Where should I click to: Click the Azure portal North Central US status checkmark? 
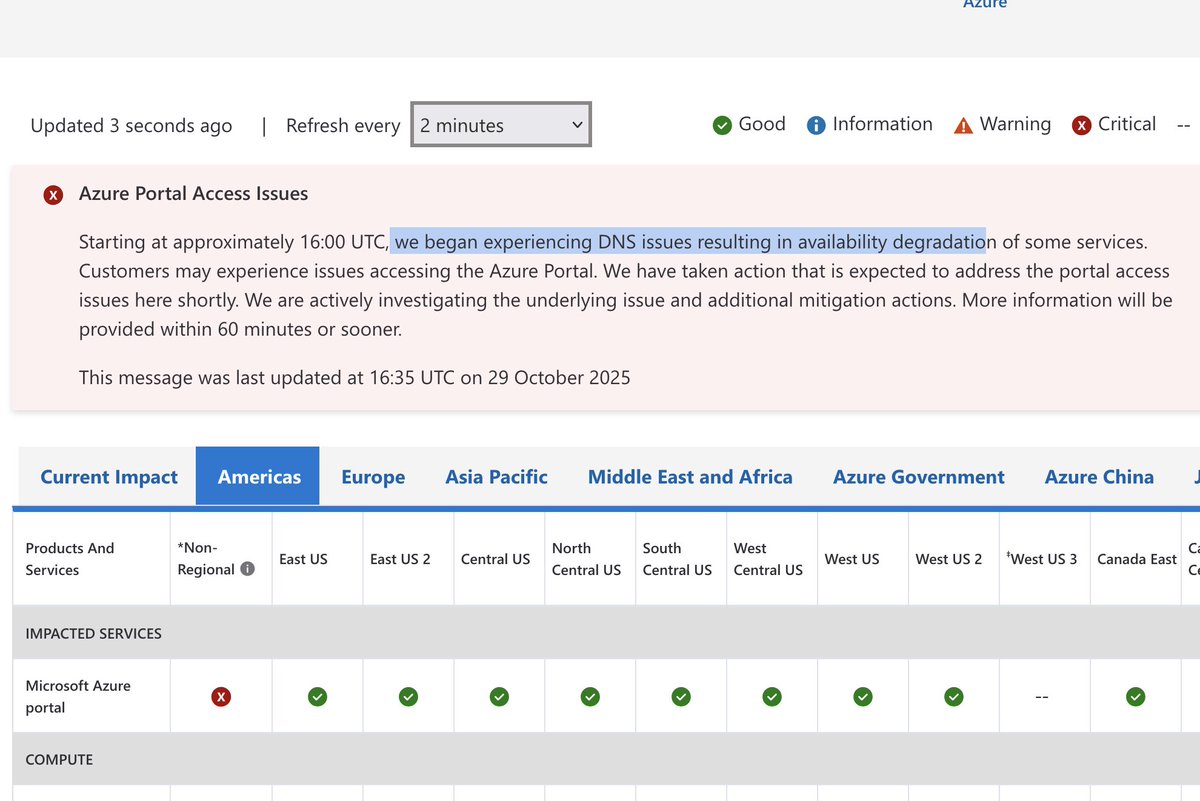590,696
